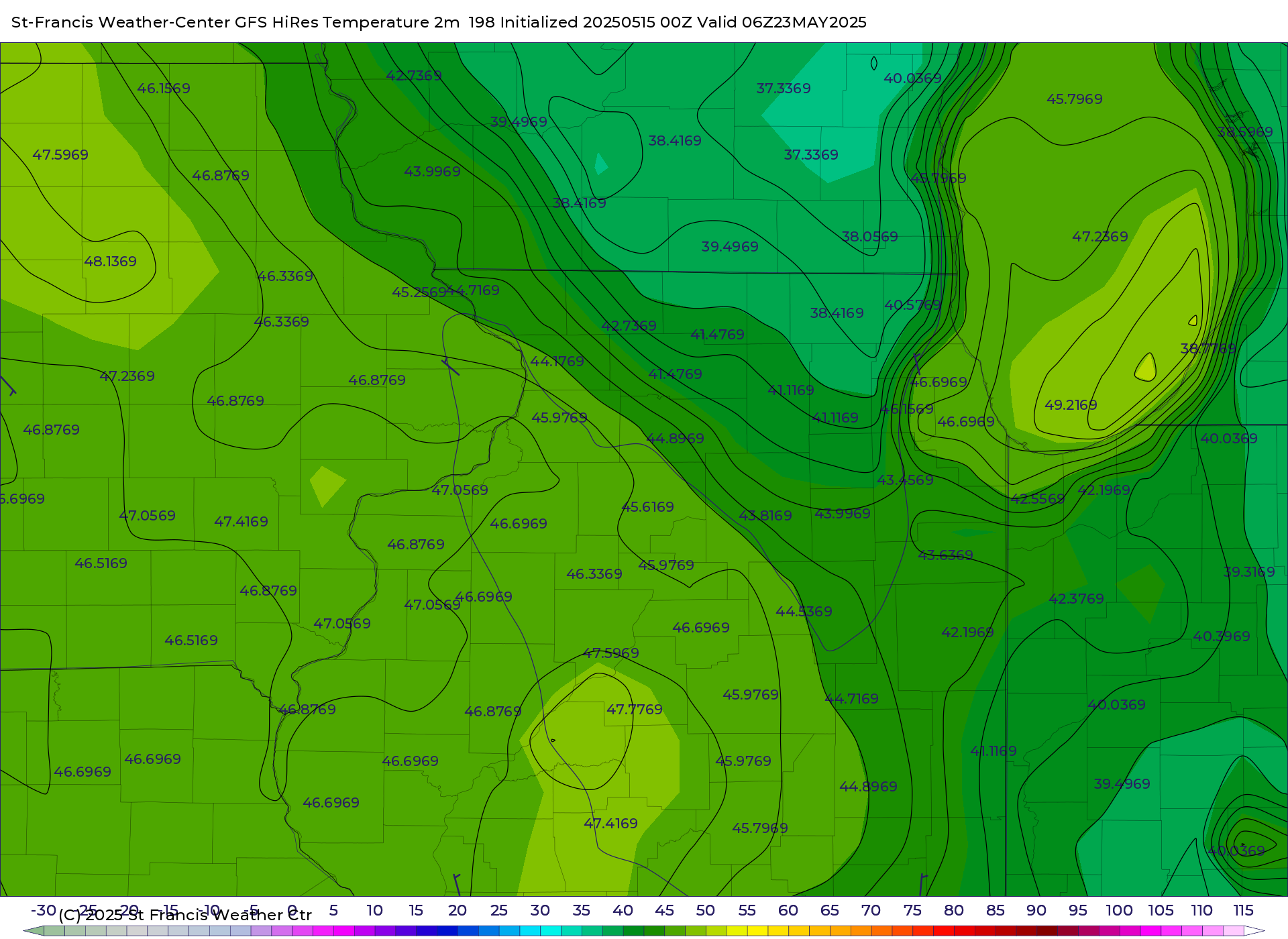Click the 40 label on the legend

[x=623, y=911]
